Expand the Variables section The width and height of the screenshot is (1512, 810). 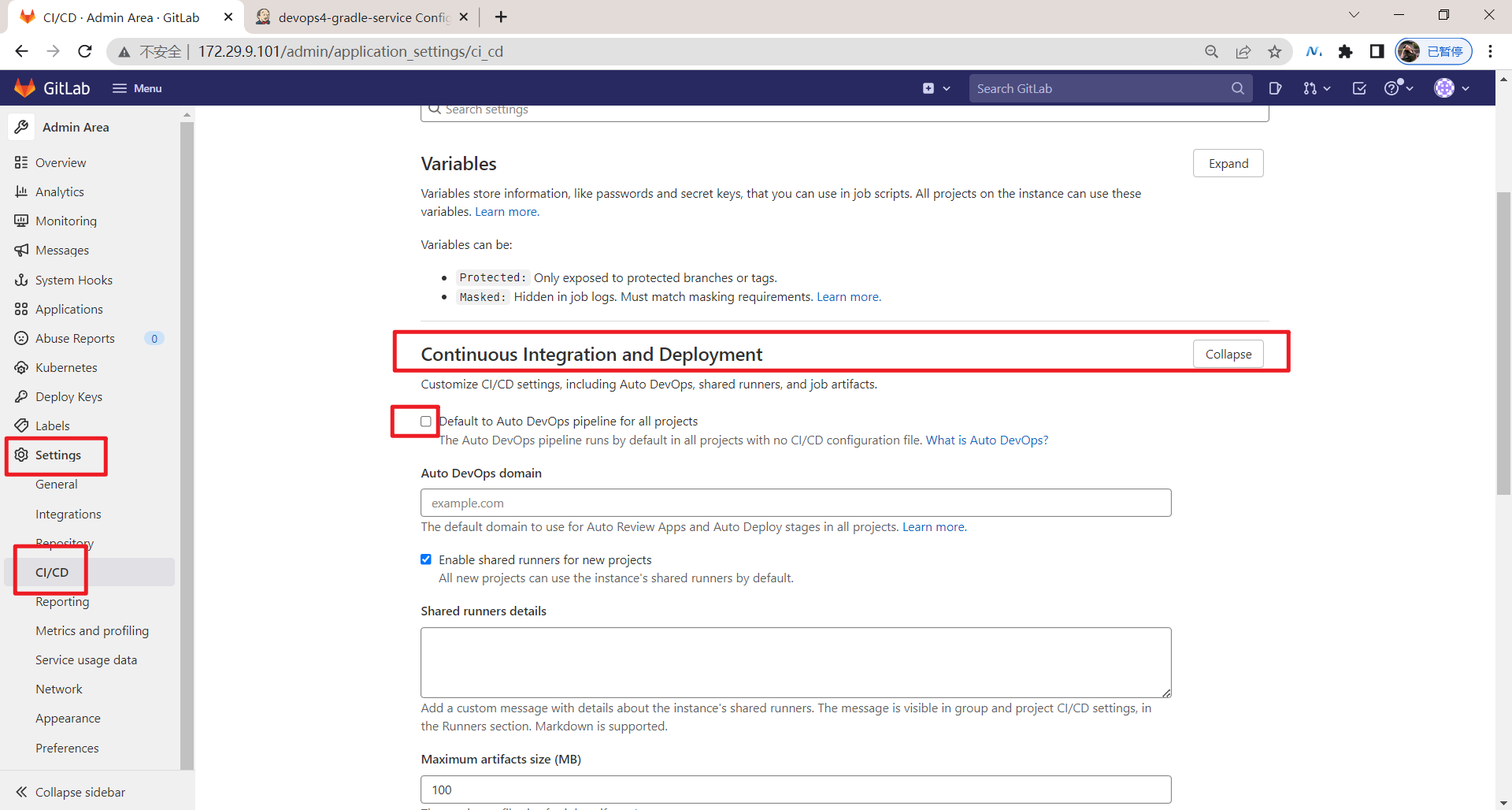click(x=1228, y=163)
